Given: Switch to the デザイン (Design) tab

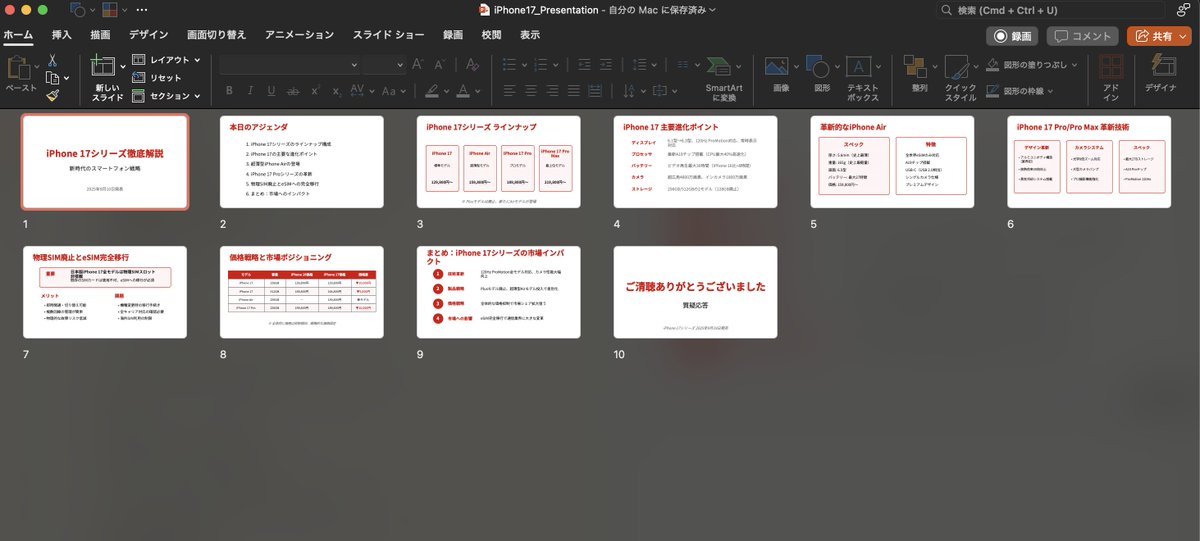Looking at the screenshot, I should tap(149, 35).
